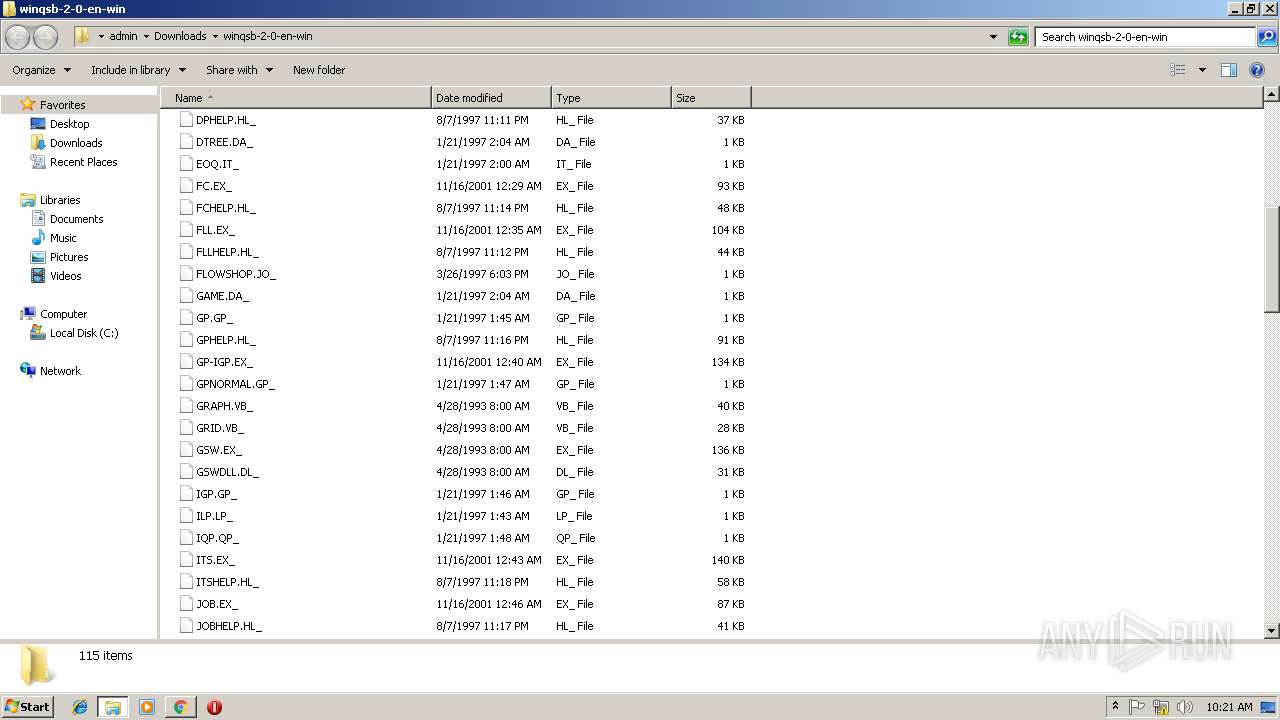Click the Windows Explorer taskbar button
This screenshot has width=1280, height=720.
[113, 707]
